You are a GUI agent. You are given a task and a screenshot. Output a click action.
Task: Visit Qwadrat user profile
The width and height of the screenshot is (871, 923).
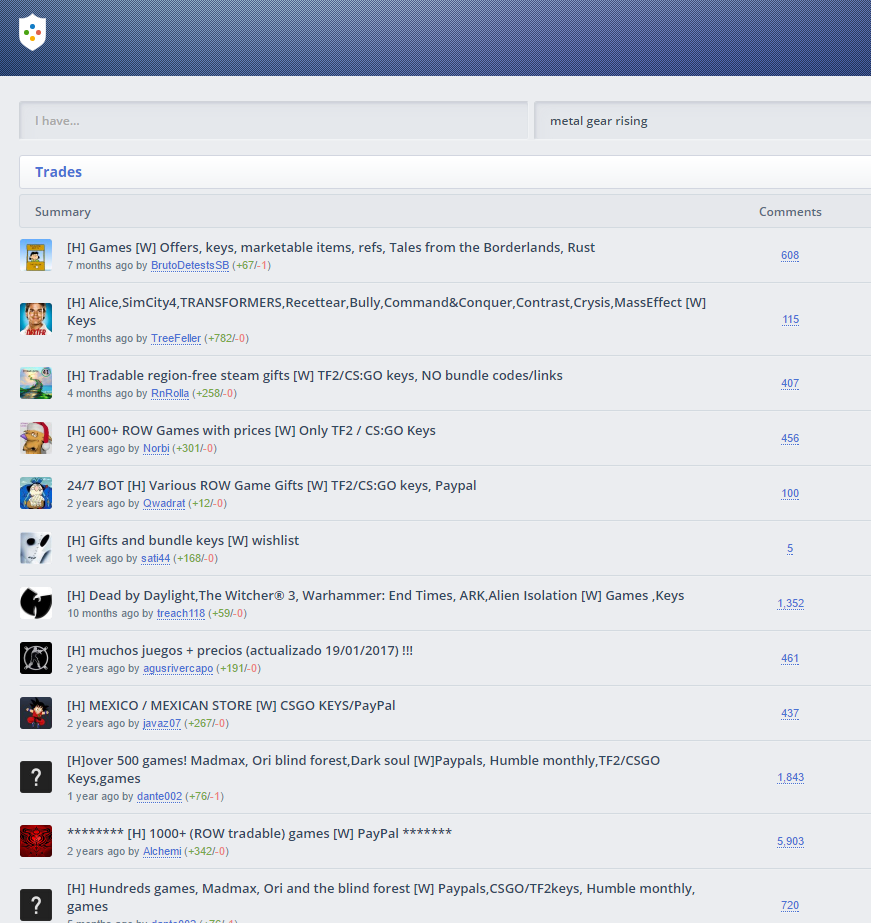(164, 503)
